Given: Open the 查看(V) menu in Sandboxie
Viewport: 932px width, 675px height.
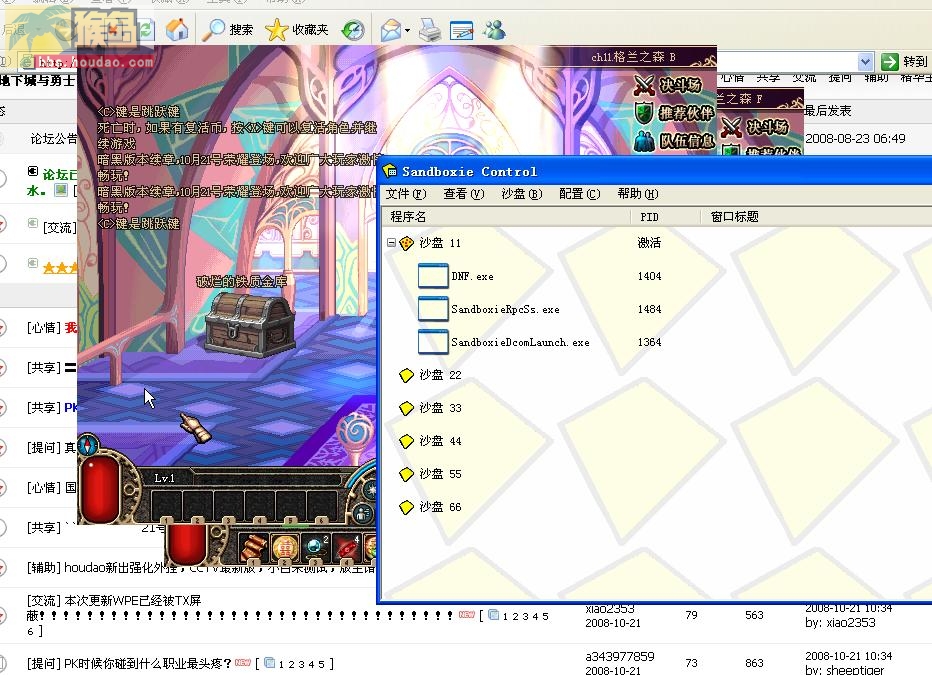Looking at the screenshot, I should point(464,194).
